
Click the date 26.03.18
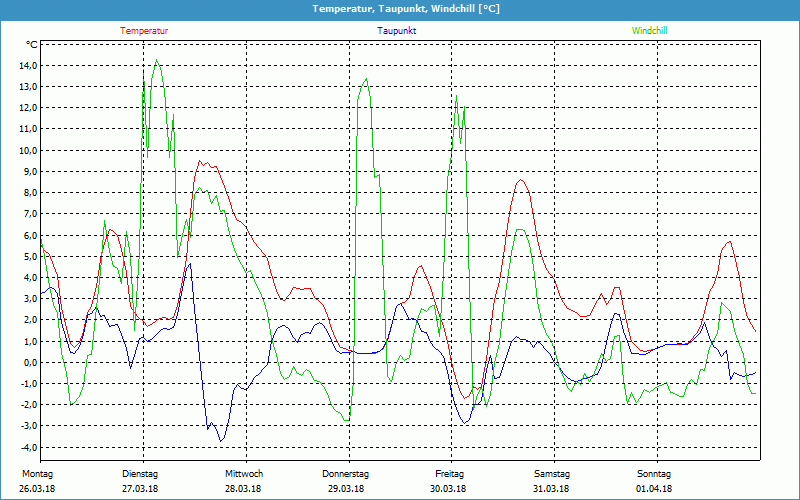tap(37, 489)
